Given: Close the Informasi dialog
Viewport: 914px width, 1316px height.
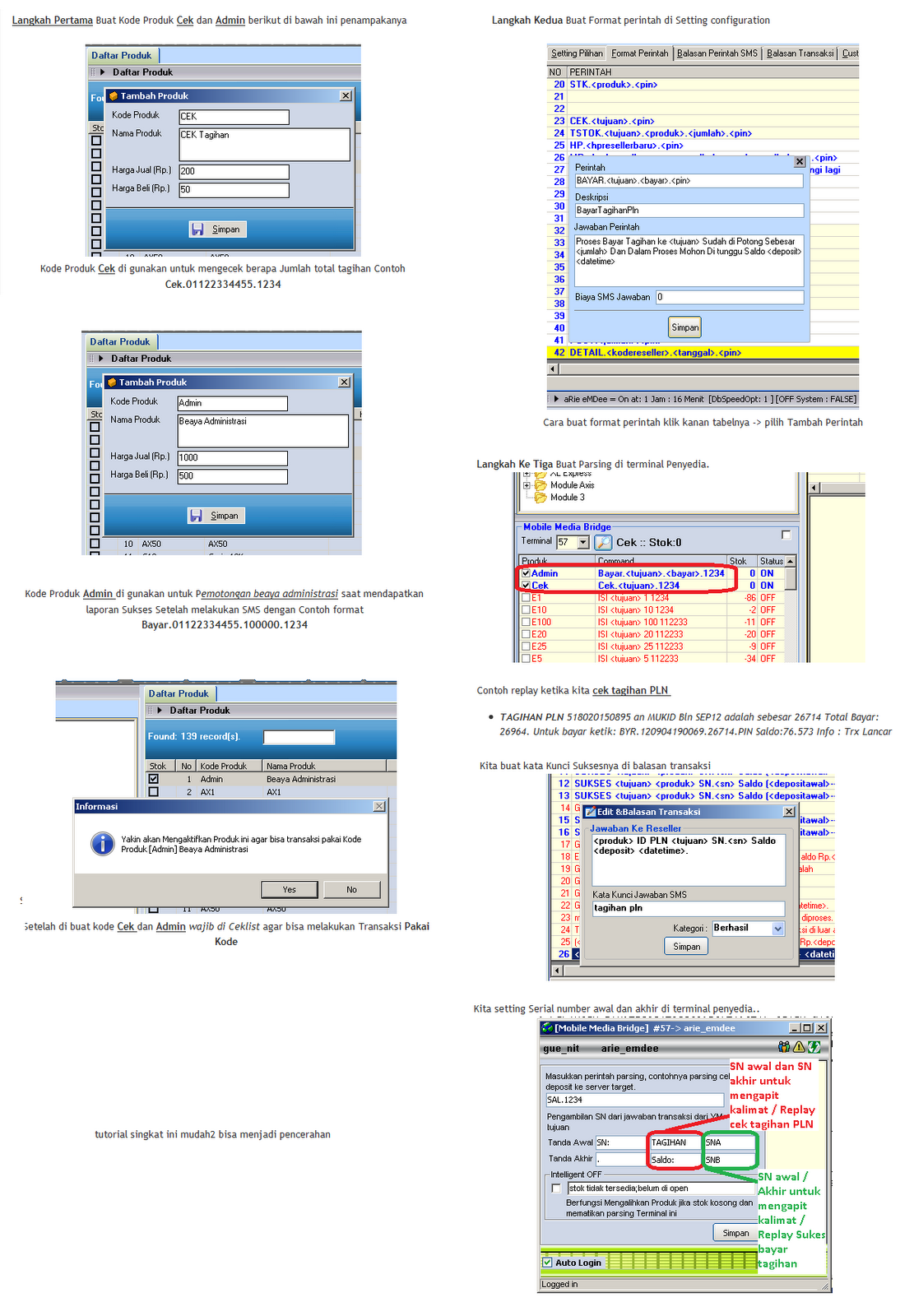Looking at the screenshot, I should (x=379, y=807).
